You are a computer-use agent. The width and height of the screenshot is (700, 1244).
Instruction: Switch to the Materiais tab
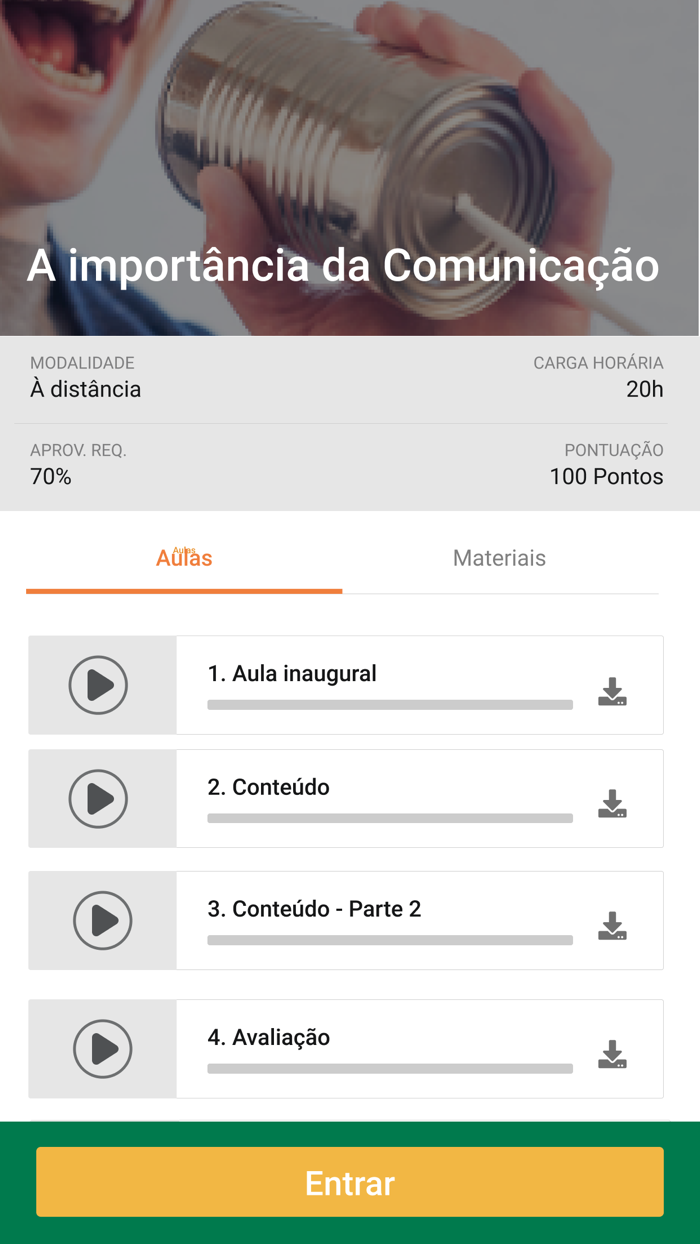(x=499, y=558)
